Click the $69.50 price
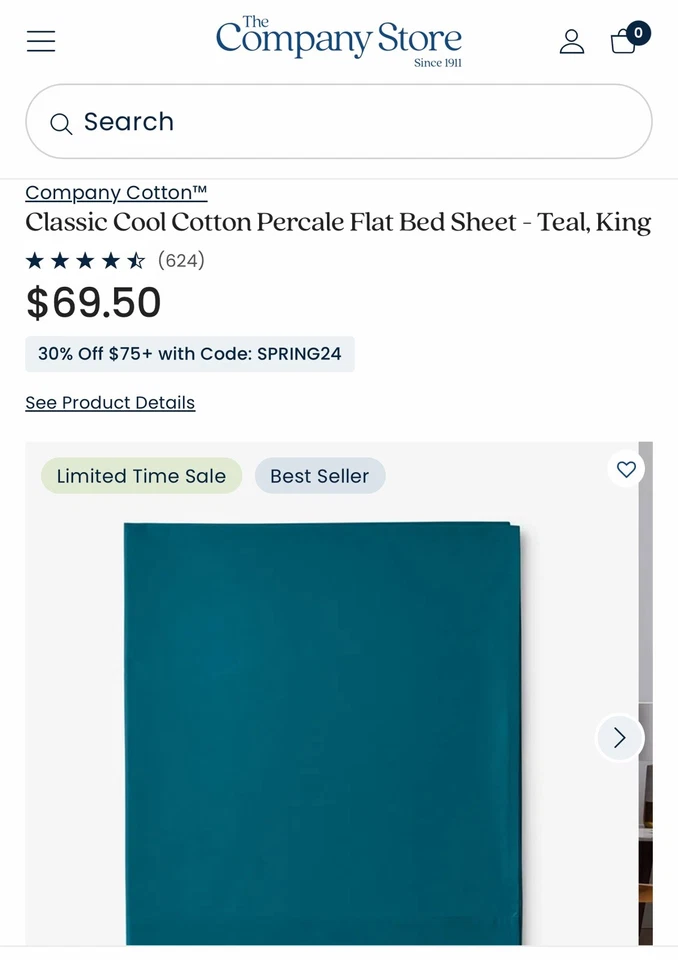Viewport: 678px width, 960px height. point(93,303)
